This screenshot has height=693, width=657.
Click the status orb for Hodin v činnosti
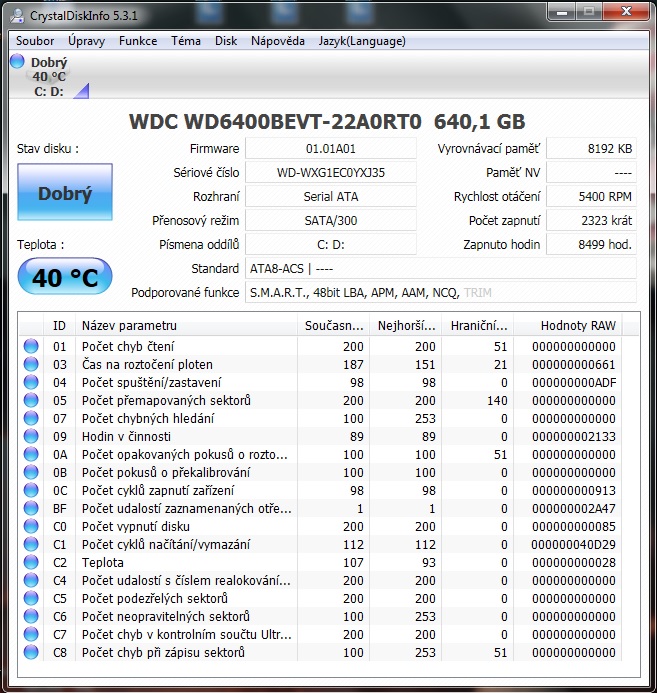pos(31,436)
